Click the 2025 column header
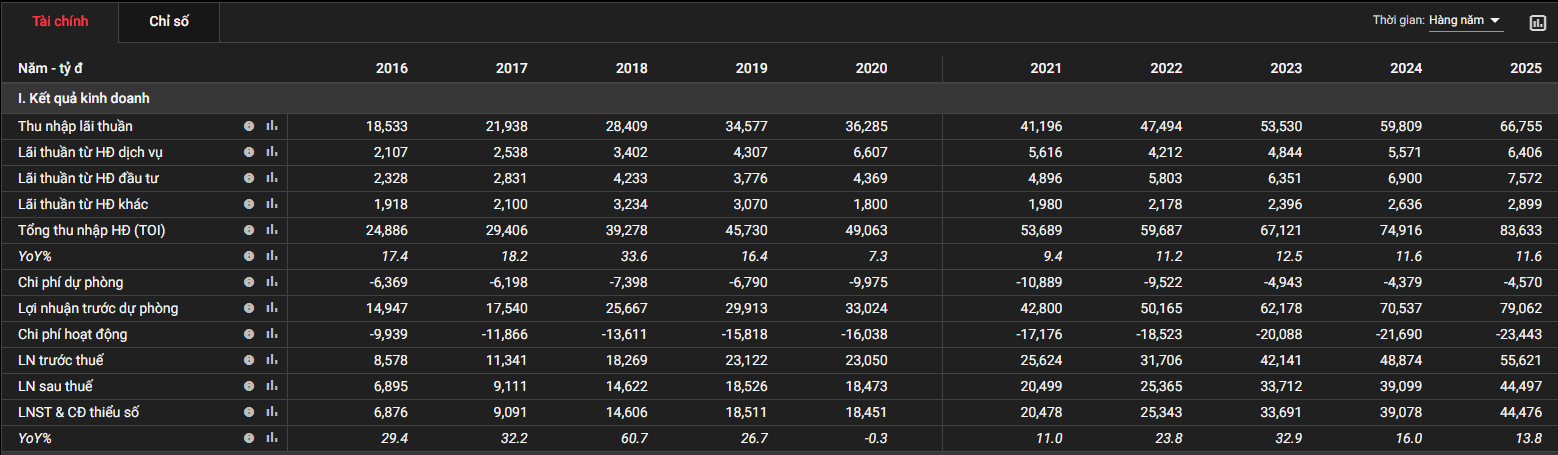Viewport: 1558px width, 455px height. 1526,68
